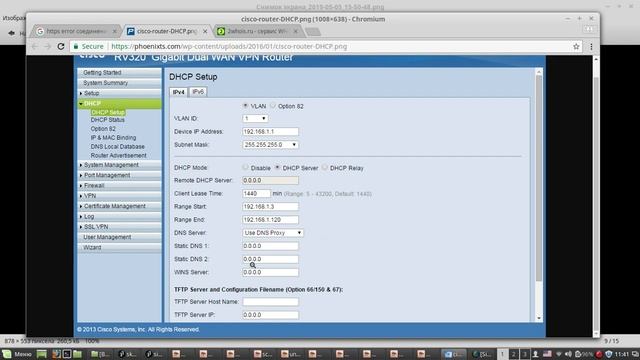Click the image viewer's back arrow
Screen dimensions: 640x360
click(x=11, y=33)
